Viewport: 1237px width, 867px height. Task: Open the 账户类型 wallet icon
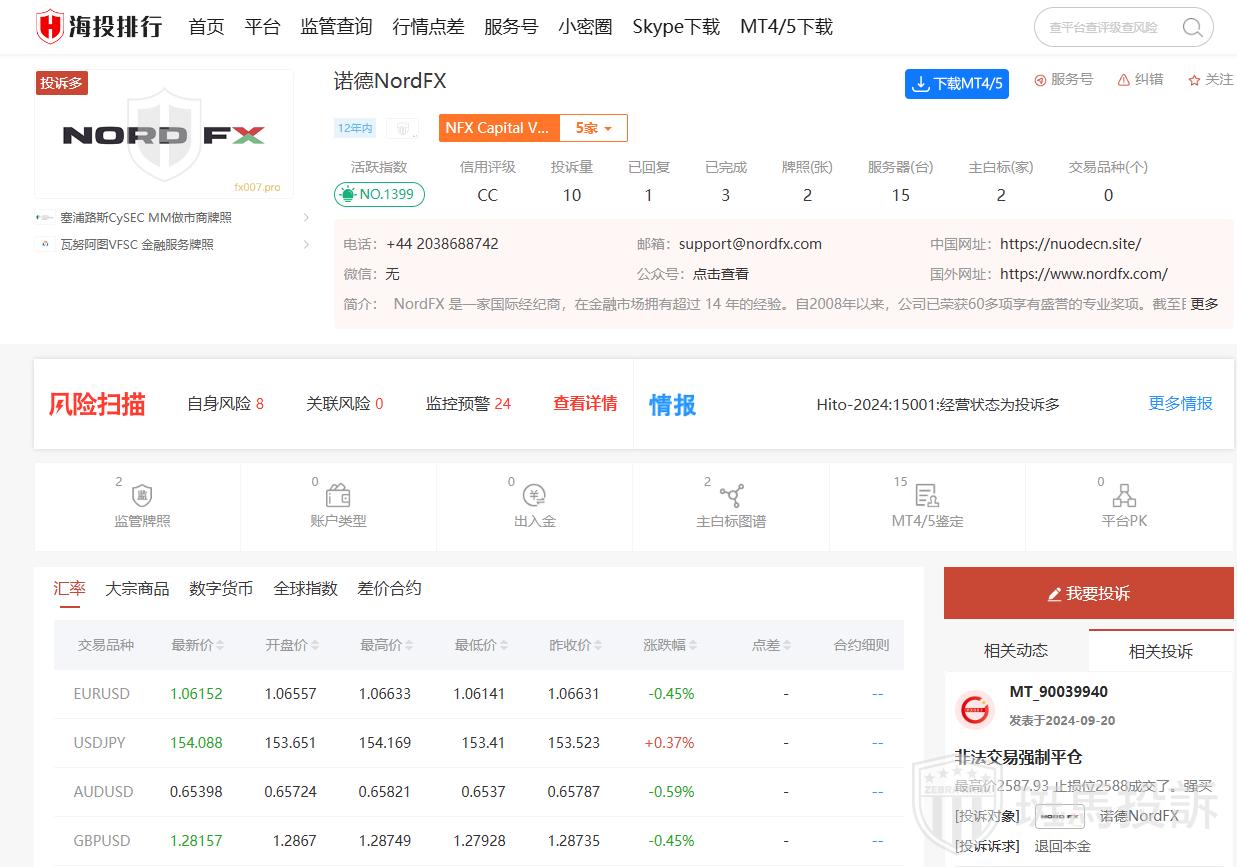click(x=338, y=496)
